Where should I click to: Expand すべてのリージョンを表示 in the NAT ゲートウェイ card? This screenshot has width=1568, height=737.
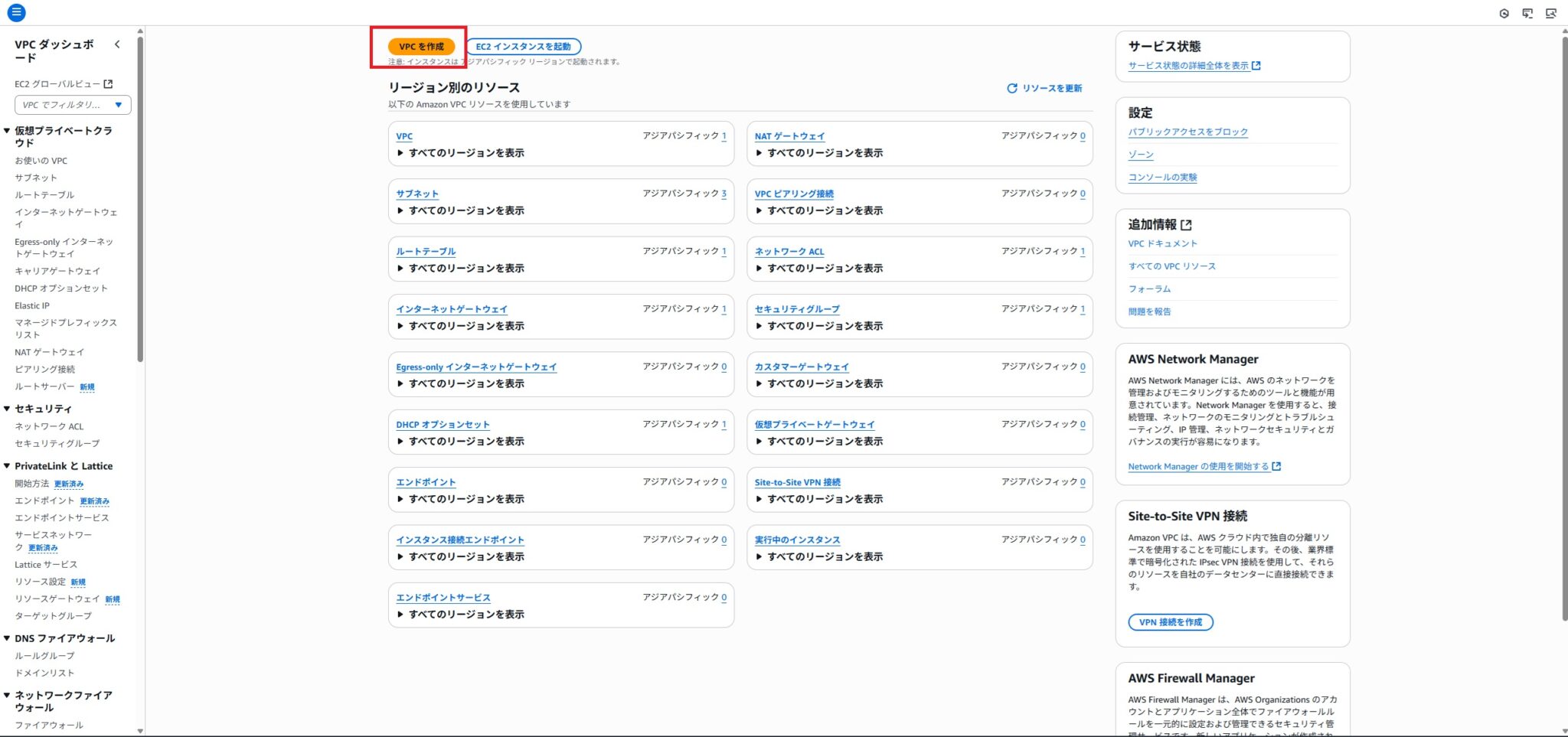click(x=819, y=153)
